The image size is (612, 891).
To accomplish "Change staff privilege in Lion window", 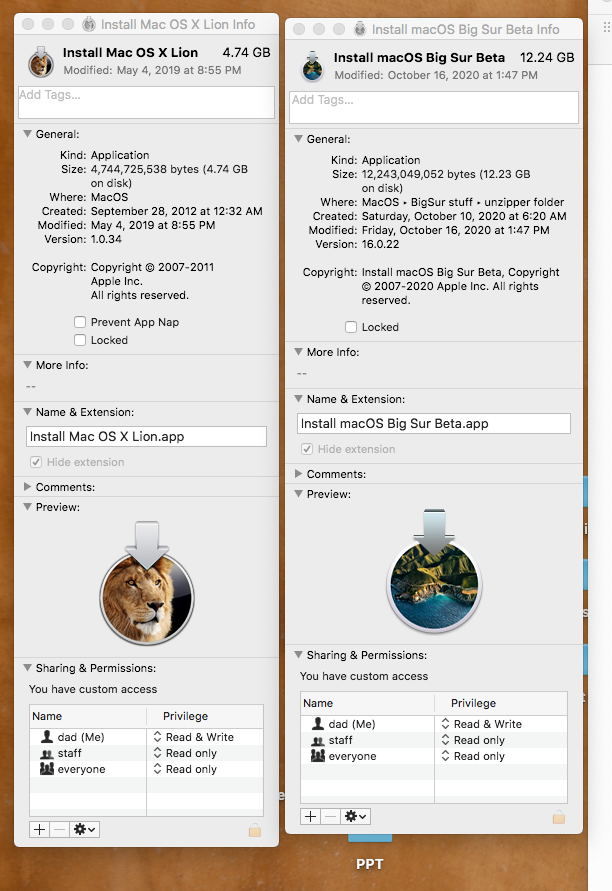I will 185,753.
